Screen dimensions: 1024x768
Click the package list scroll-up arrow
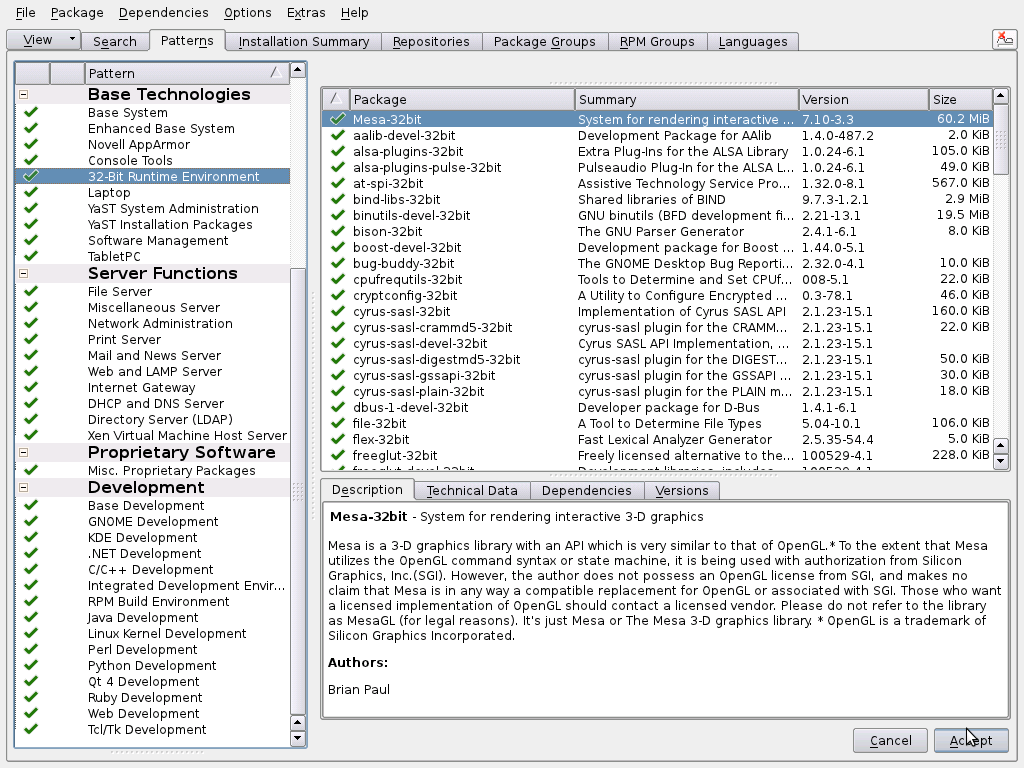(x=1000, y=97)
